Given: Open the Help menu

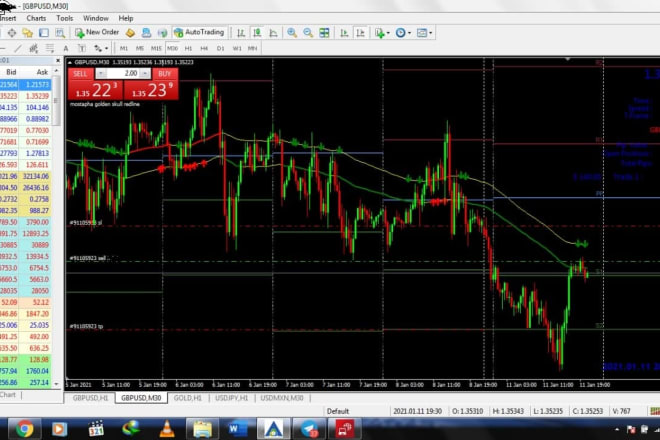Looking at the screenshot, I should [126, 18].
